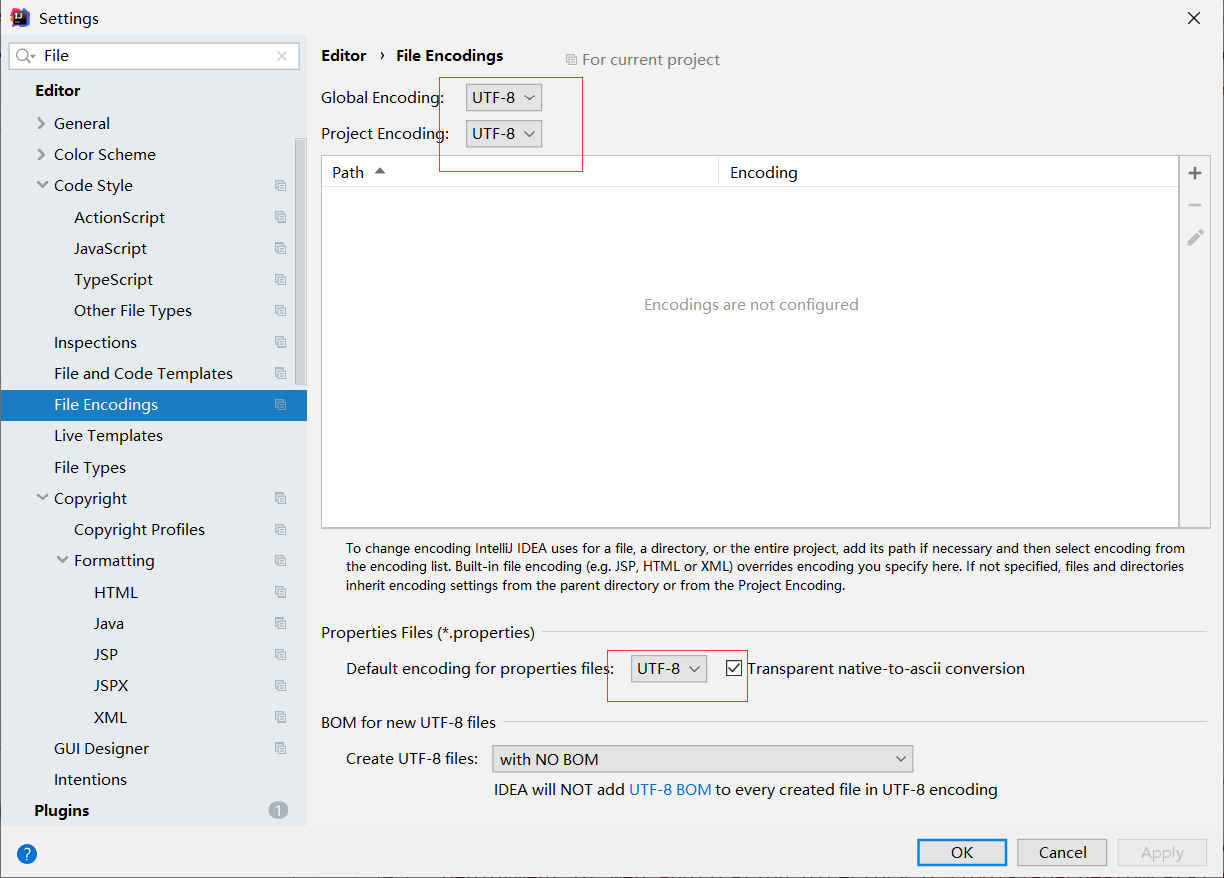The width and height of the screenshot is (1224, 878).
Task: Select Live Templates in settings tree
Action: 108,436
